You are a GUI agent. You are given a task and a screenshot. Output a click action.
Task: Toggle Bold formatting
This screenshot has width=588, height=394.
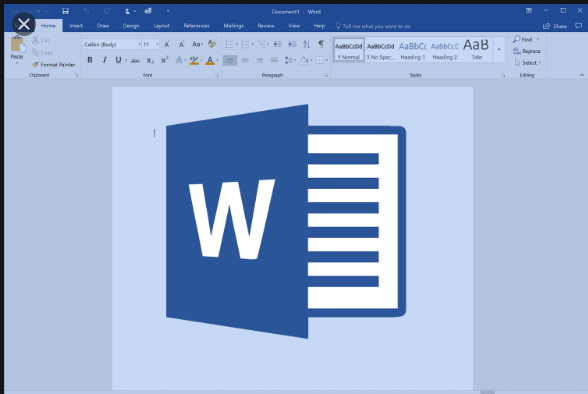point(90,60)
